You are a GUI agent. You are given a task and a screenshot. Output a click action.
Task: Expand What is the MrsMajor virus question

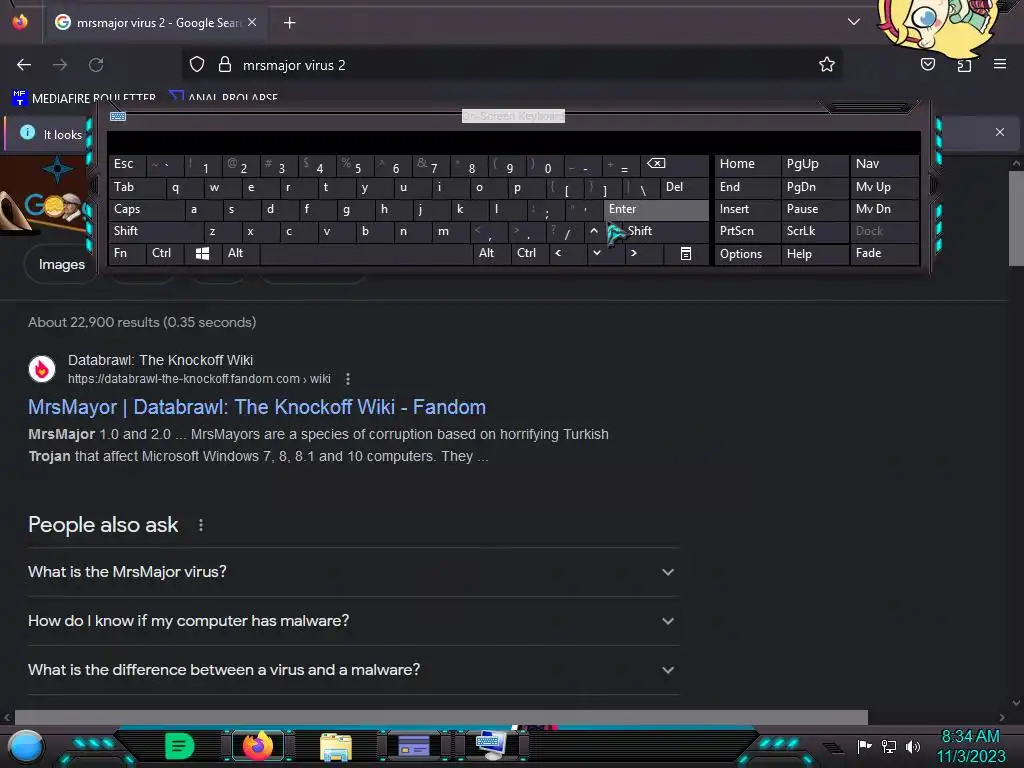pos(353,572)
